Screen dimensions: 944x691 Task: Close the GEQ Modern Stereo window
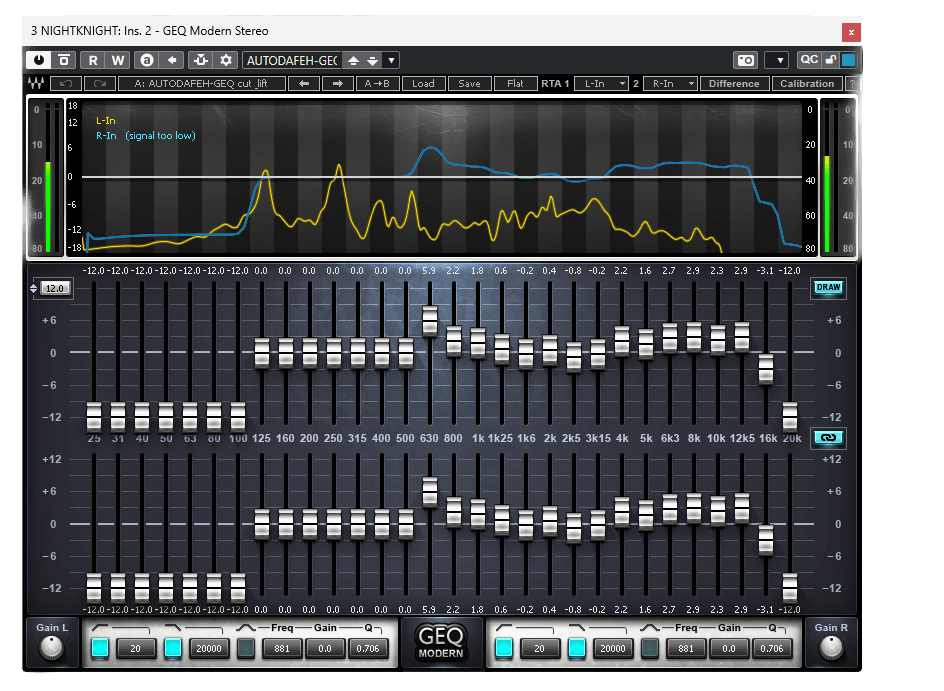tap(851, 32)
